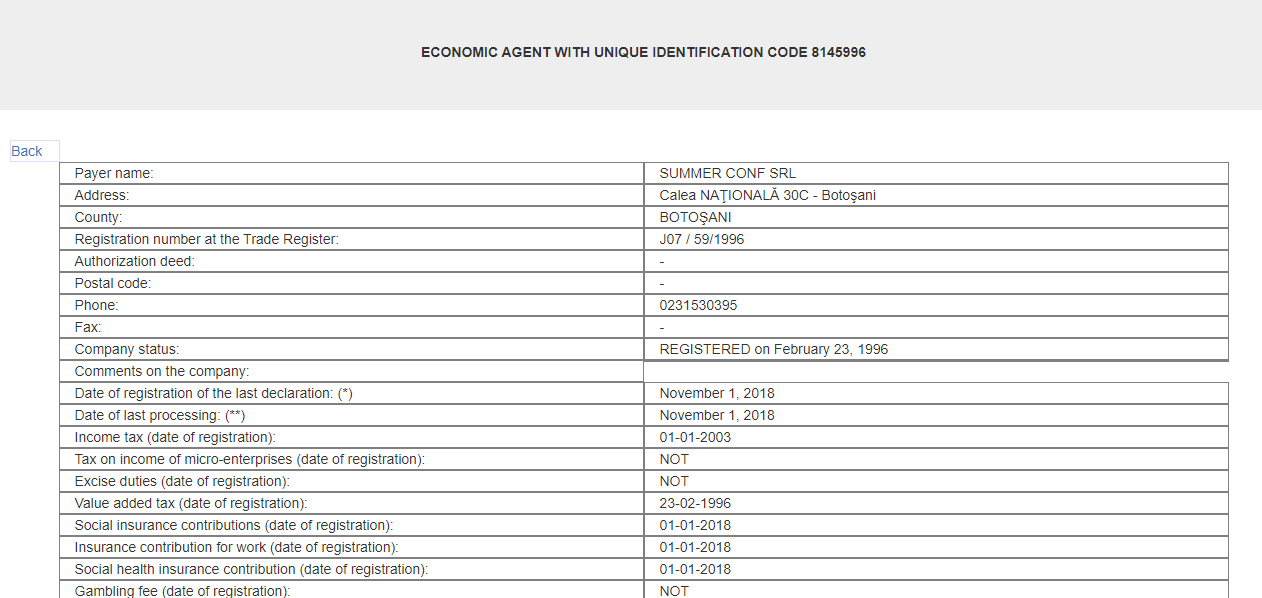Image resolution: width=1262 pixels, height=598 pixels.
Task: Click the Income tax registration date 01-01-2003
Action: [x=695, y=437]
